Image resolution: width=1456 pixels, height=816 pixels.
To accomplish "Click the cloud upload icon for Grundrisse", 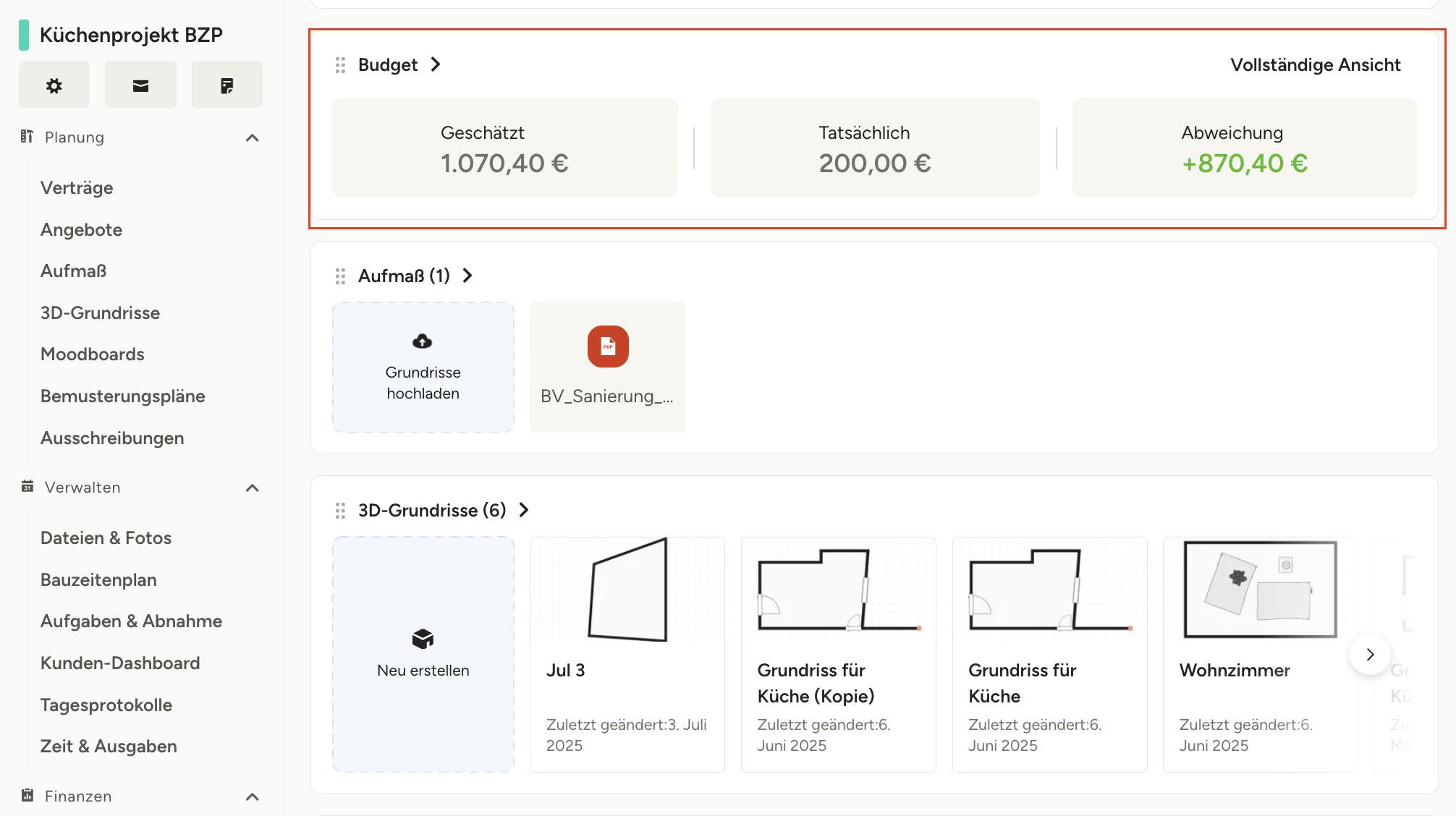I will point(423,341).
